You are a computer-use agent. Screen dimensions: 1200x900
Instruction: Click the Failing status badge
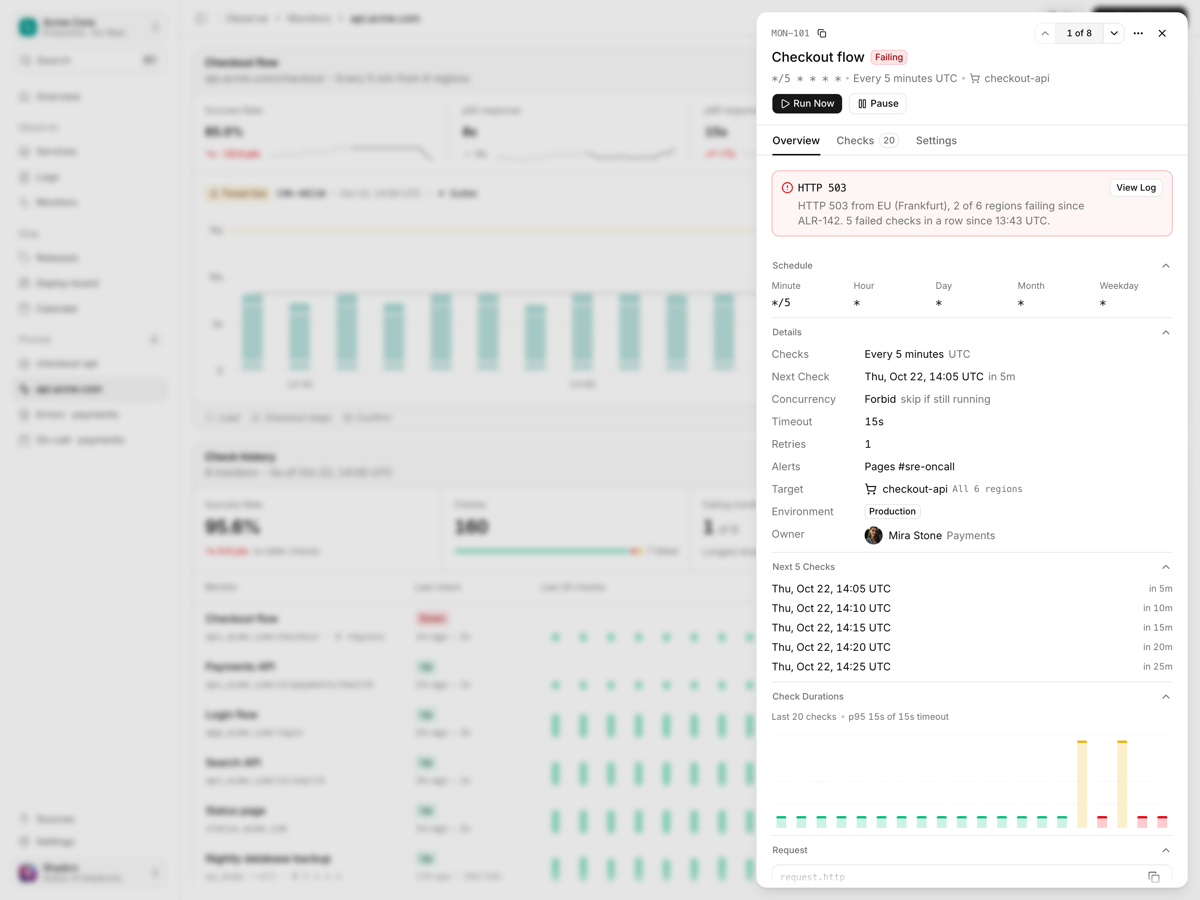click(889, 57)
